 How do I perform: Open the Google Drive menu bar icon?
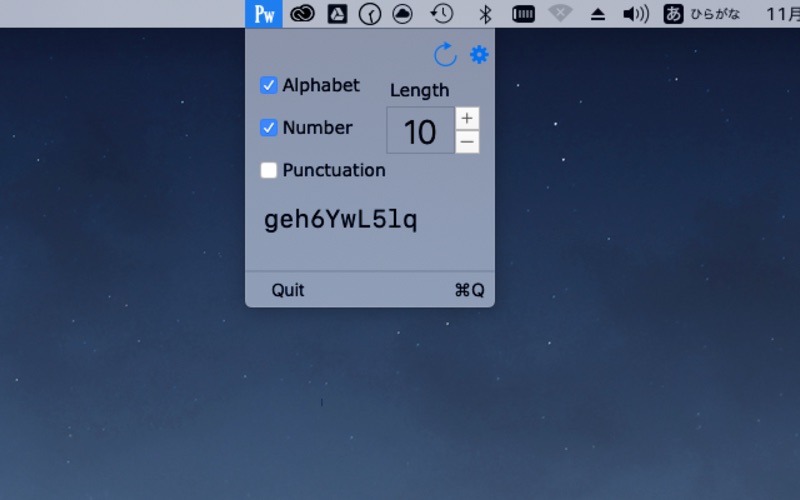(x=337, y=14)
